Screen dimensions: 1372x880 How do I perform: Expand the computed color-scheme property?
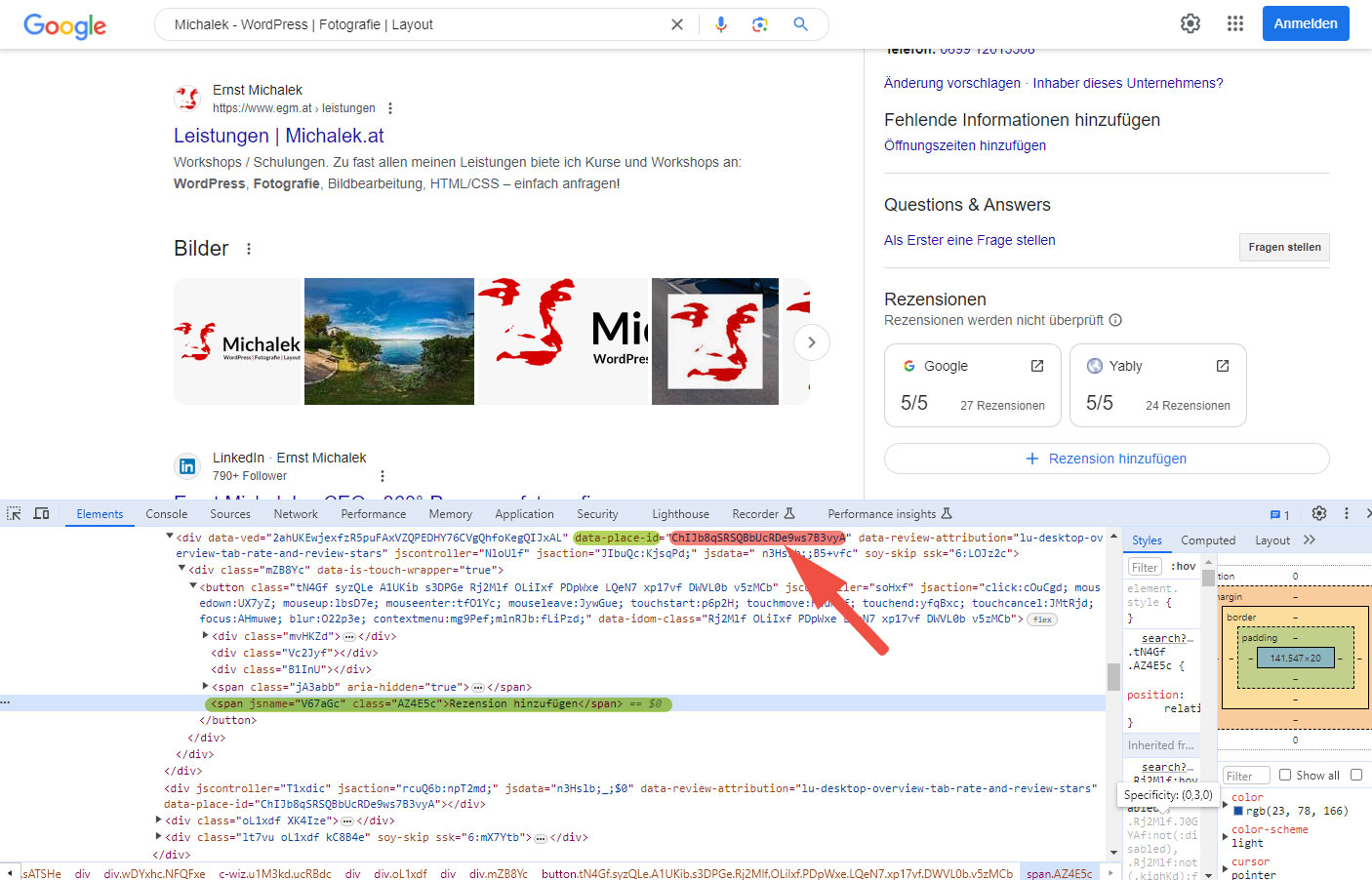point(1226,836)
